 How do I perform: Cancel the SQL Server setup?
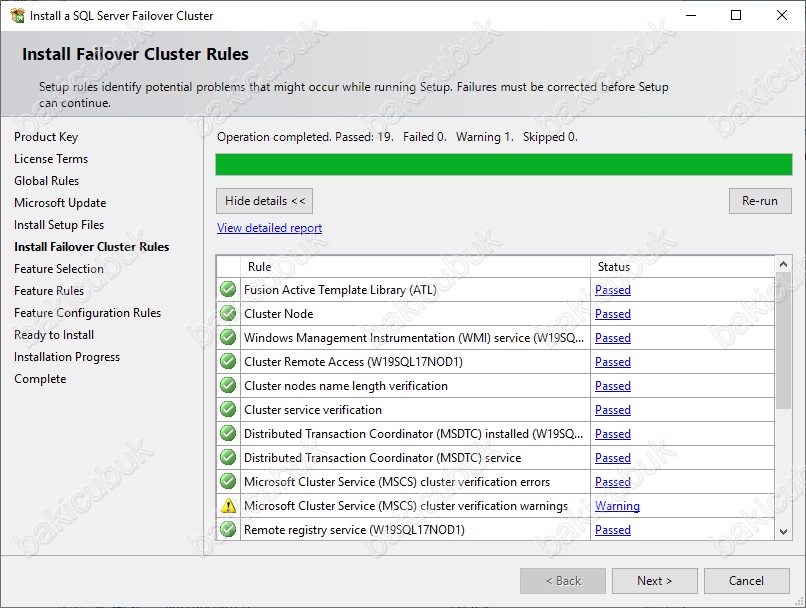click(746, 581)
